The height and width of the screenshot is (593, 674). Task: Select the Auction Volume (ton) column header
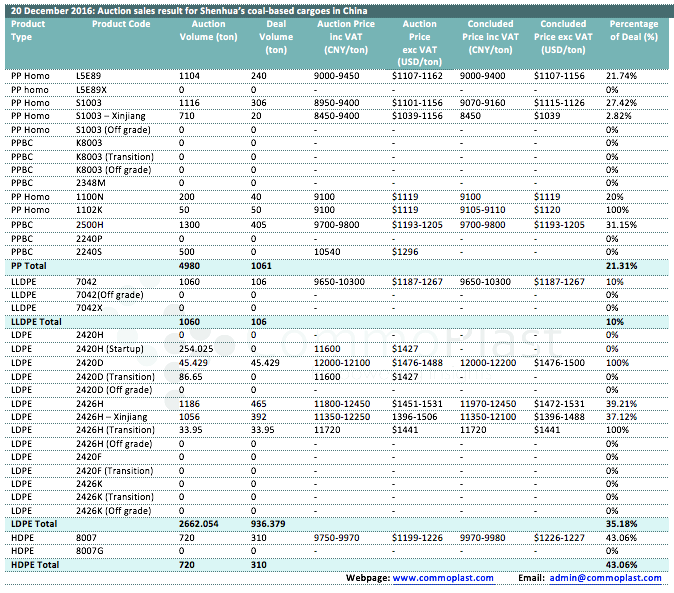click(x=207, y=30)
